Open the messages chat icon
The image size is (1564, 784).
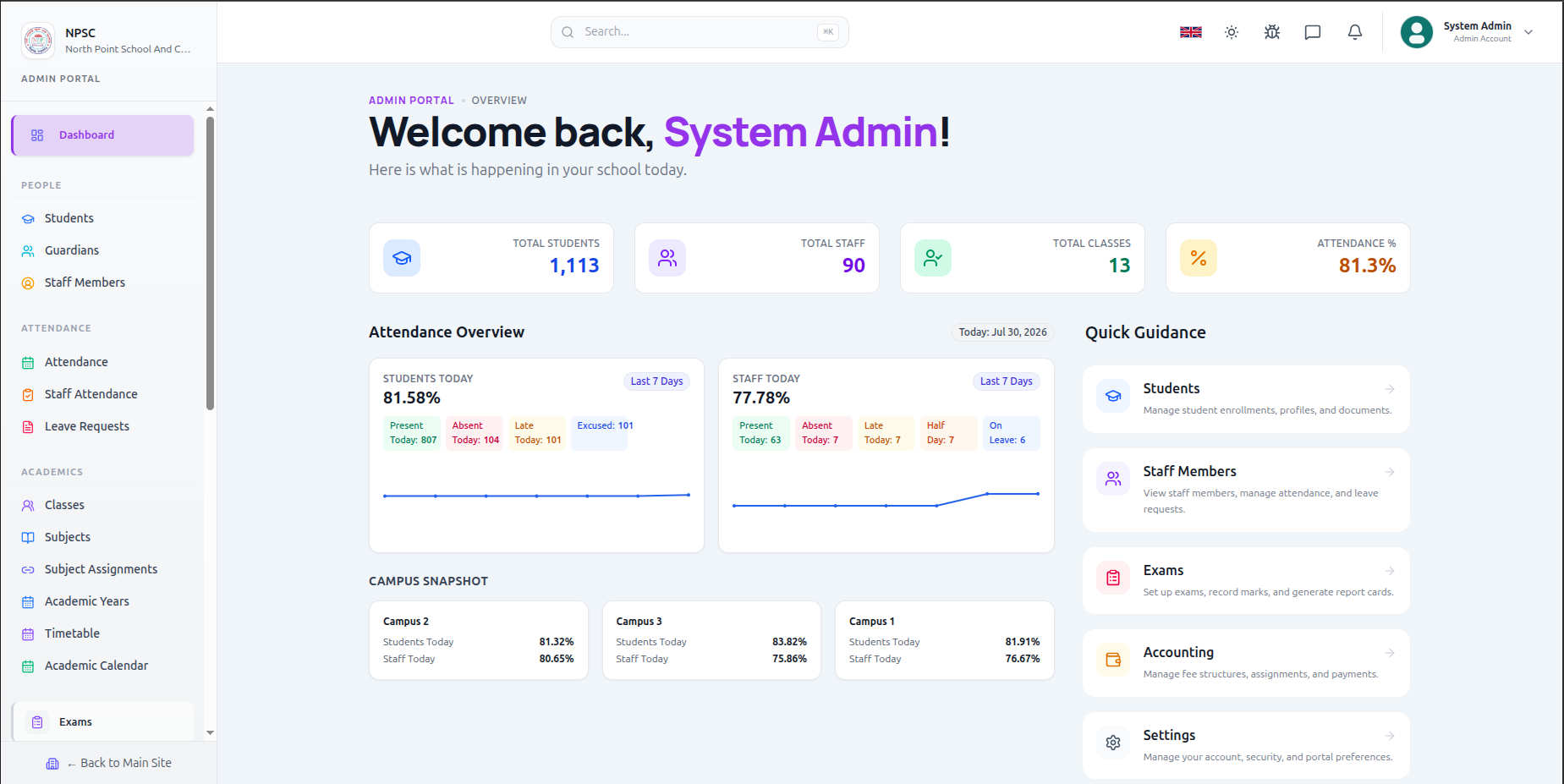pyautogui.click(x=1313, y=32)
